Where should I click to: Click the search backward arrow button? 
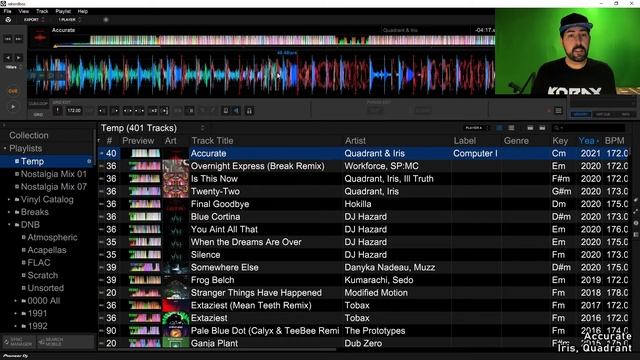click(8, 58)
